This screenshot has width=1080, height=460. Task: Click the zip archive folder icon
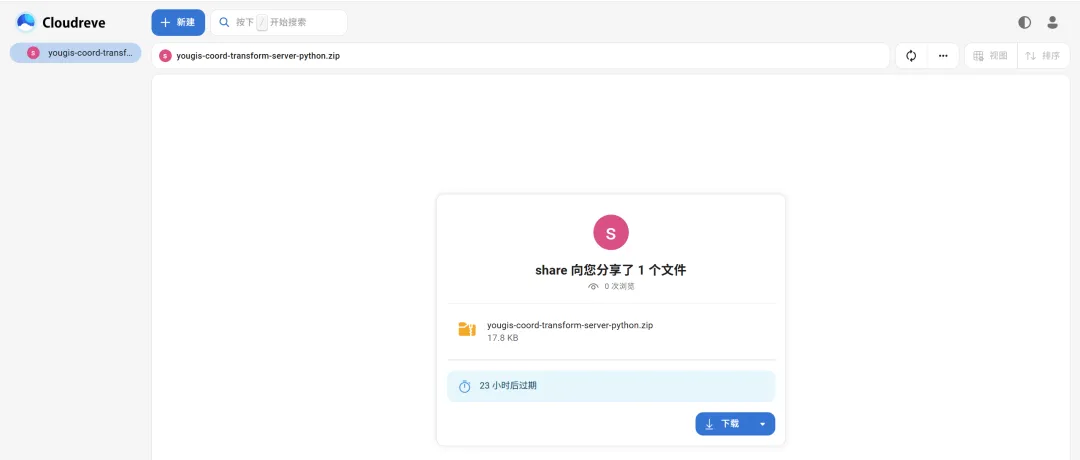click(x=467, y=330)
